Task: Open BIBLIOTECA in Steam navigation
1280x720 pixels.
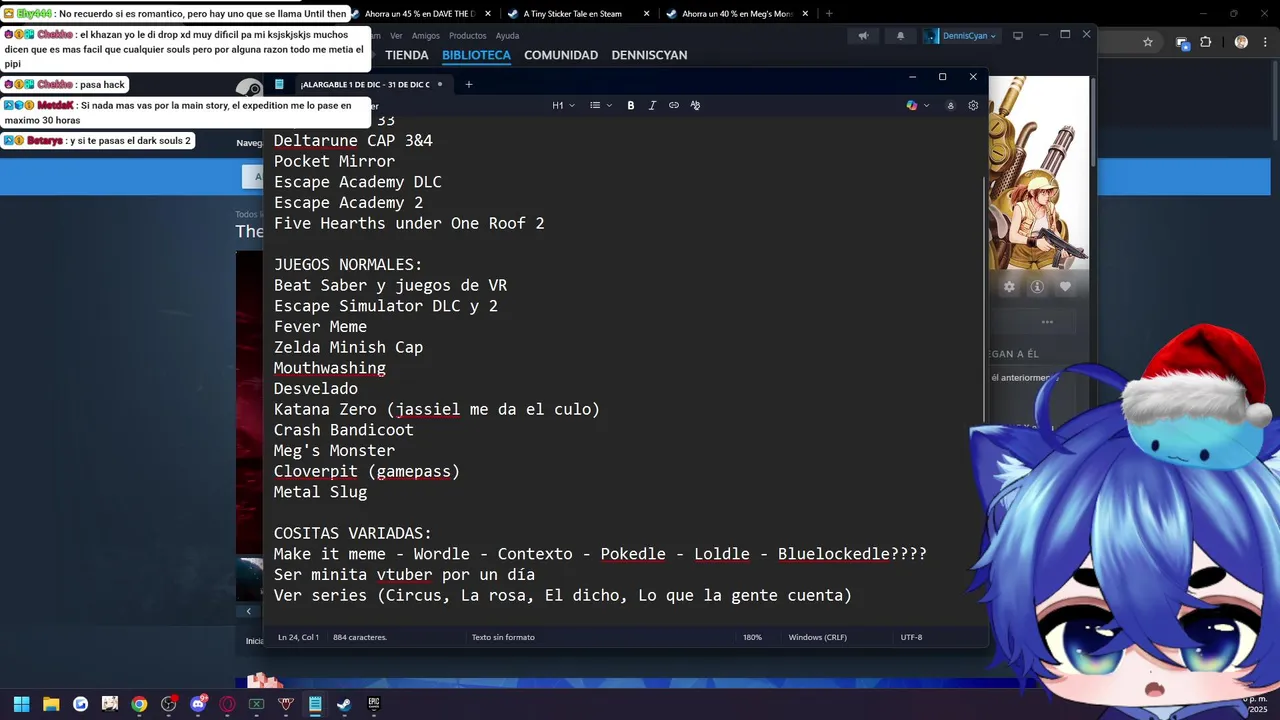Action: click(476, 55)
